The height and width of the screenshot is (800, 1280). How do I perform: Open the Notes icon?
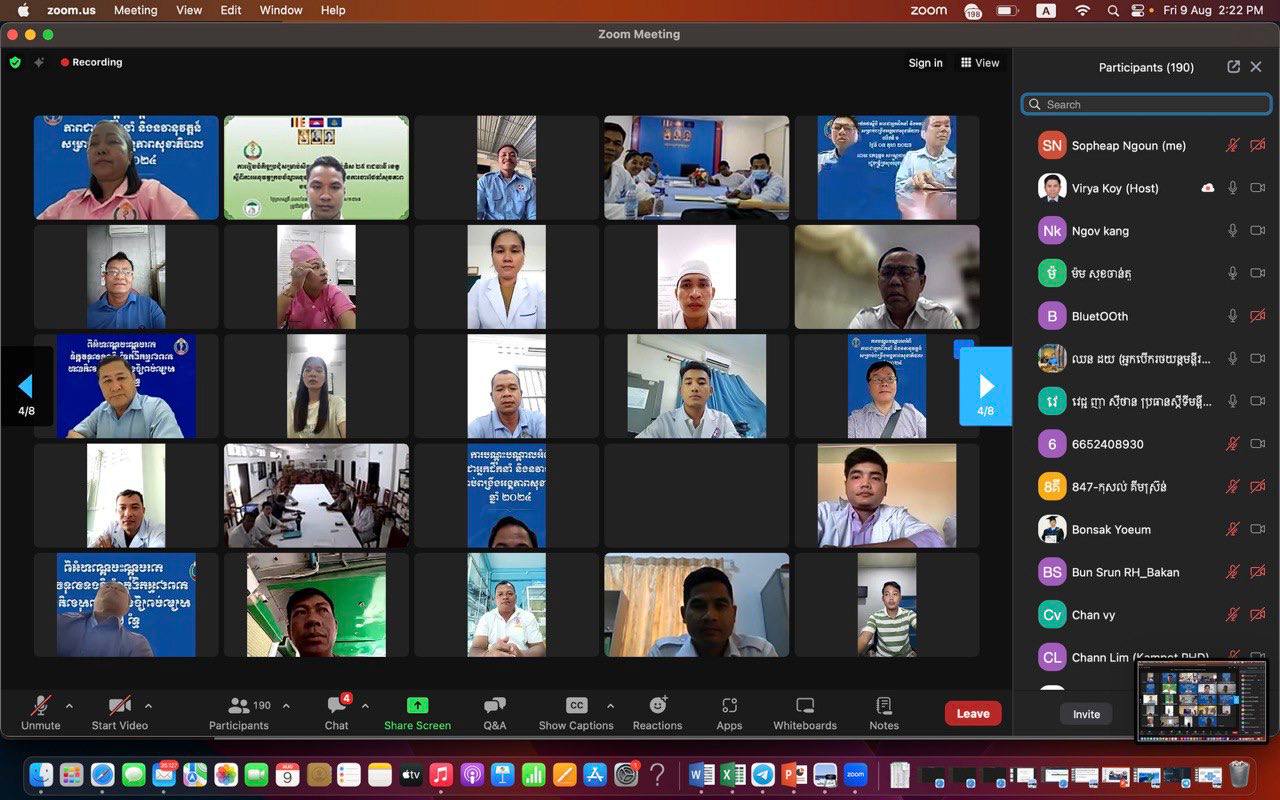click(x=884, y=705)
